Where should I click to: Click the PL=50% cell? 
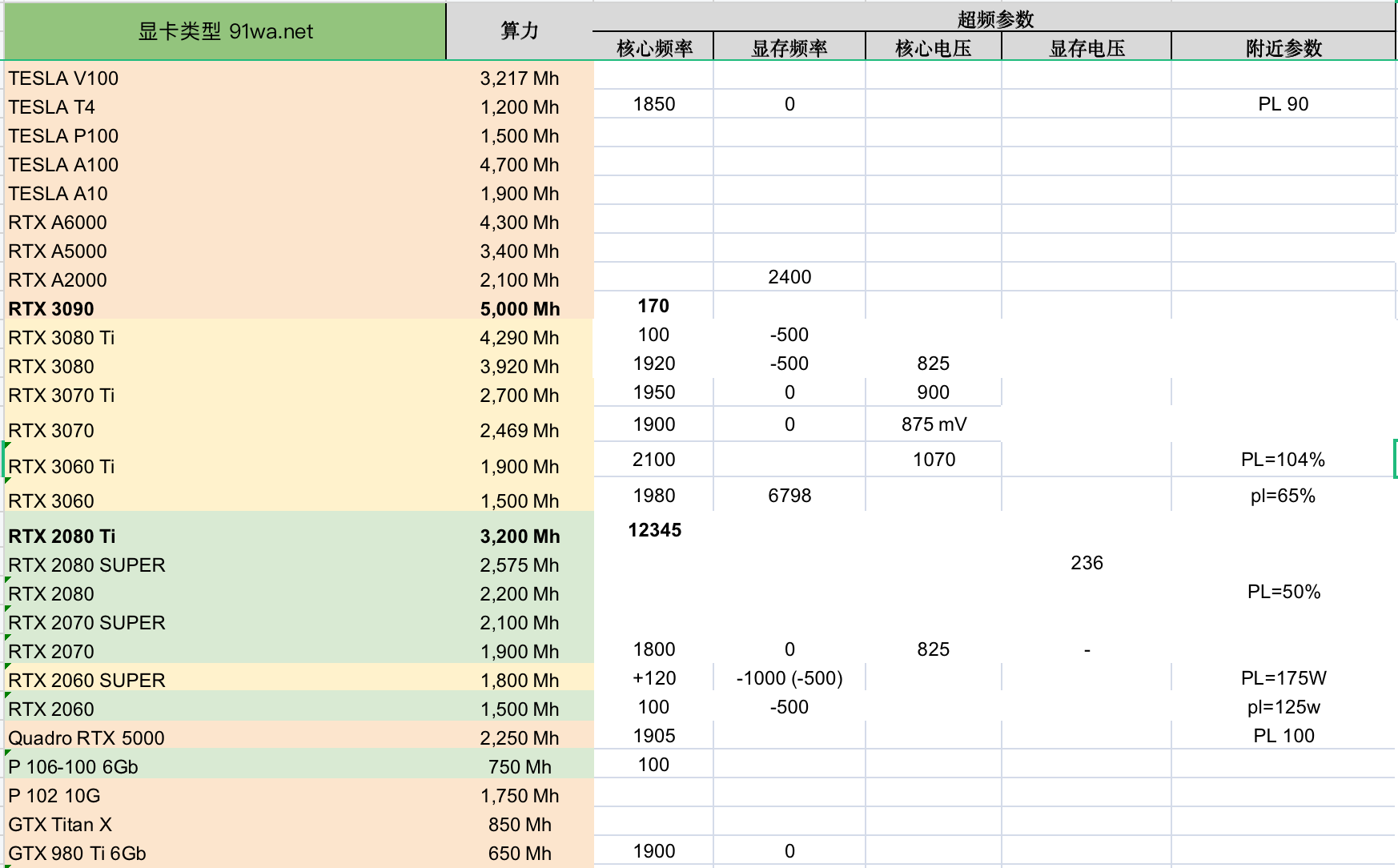click(x=1284, y=592)
